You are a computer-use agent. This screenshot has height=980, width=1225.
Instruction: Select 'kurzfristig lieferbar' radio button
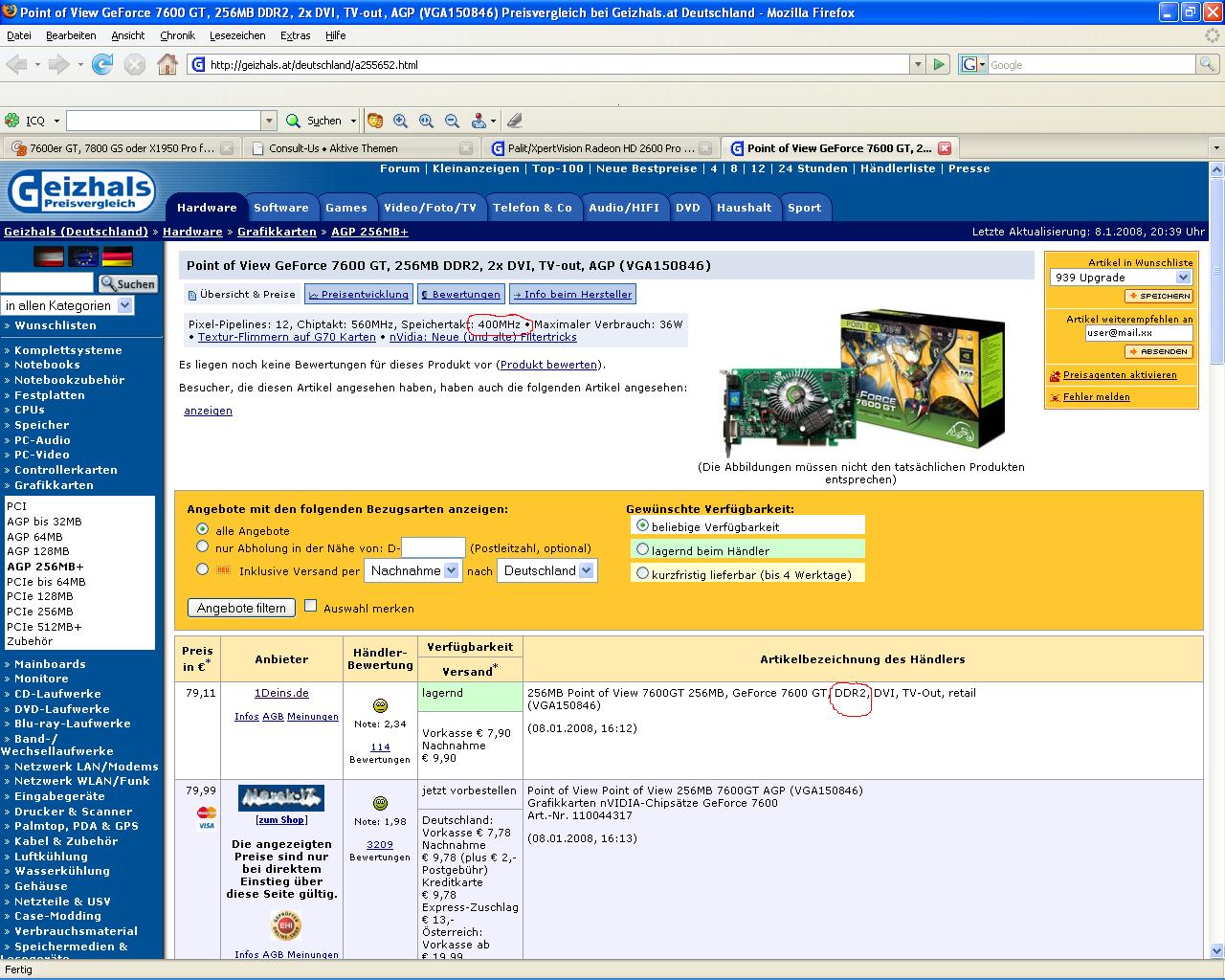[x=643, y=573]
